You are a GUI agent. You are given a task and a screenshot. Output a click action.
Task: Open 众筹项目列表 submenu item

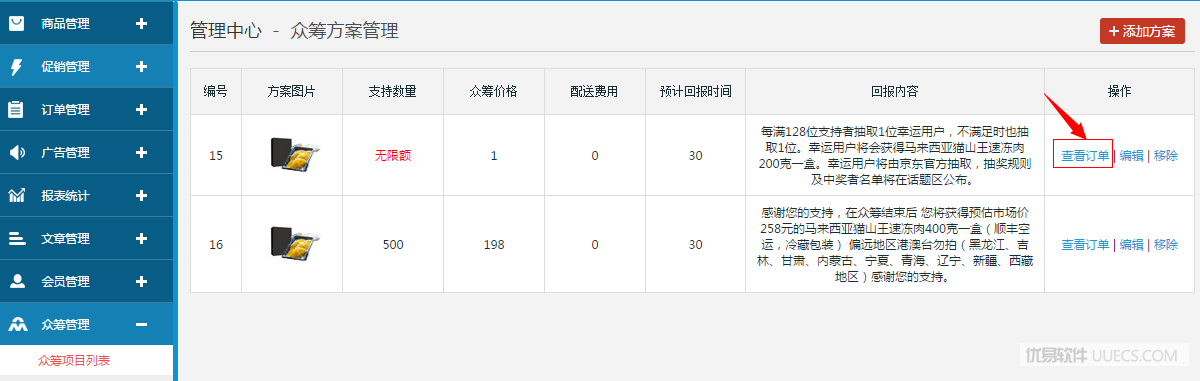click(x=74, y=360)
